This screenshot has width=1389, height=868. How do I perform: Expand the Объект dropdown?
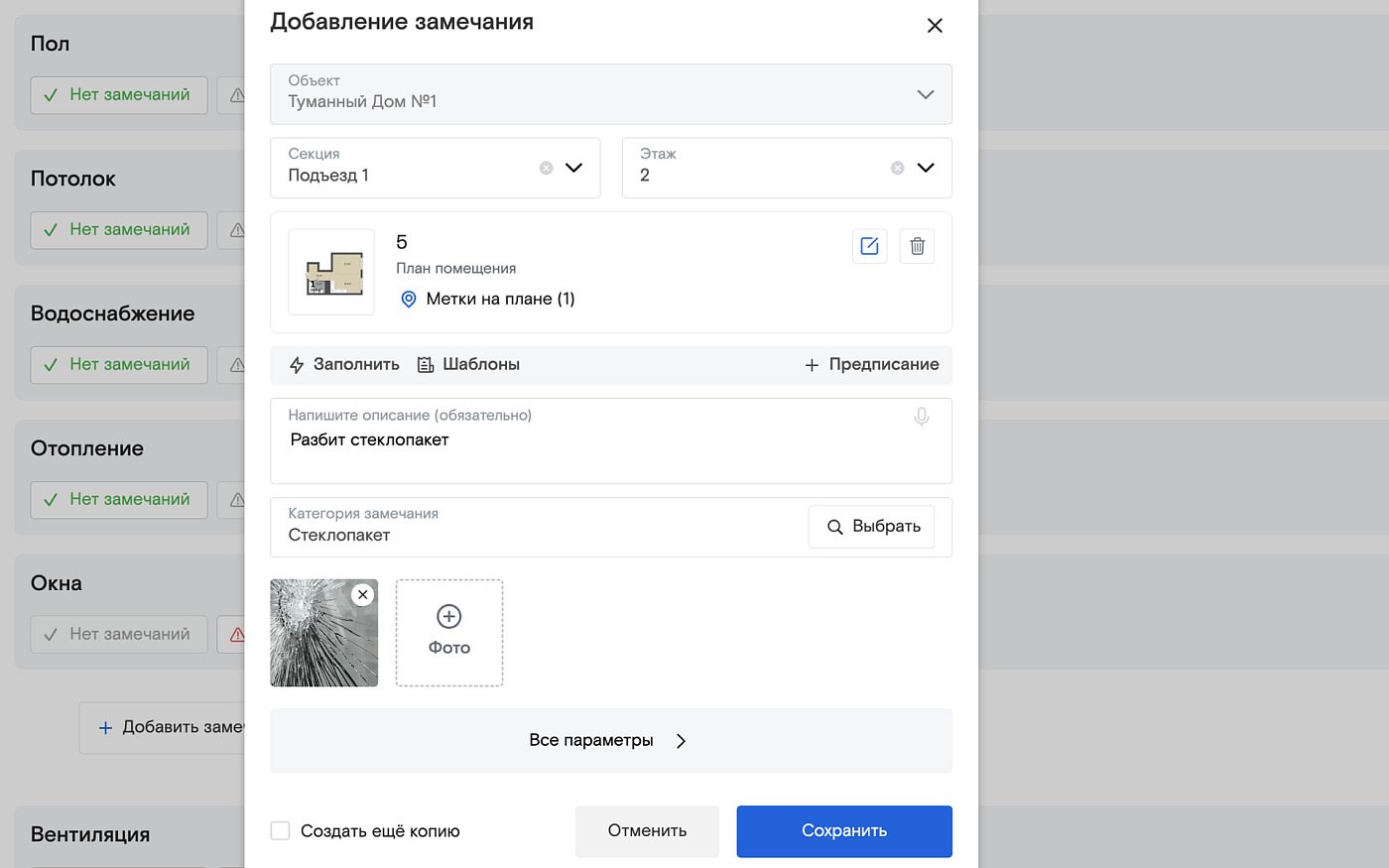tap(925, 94)
